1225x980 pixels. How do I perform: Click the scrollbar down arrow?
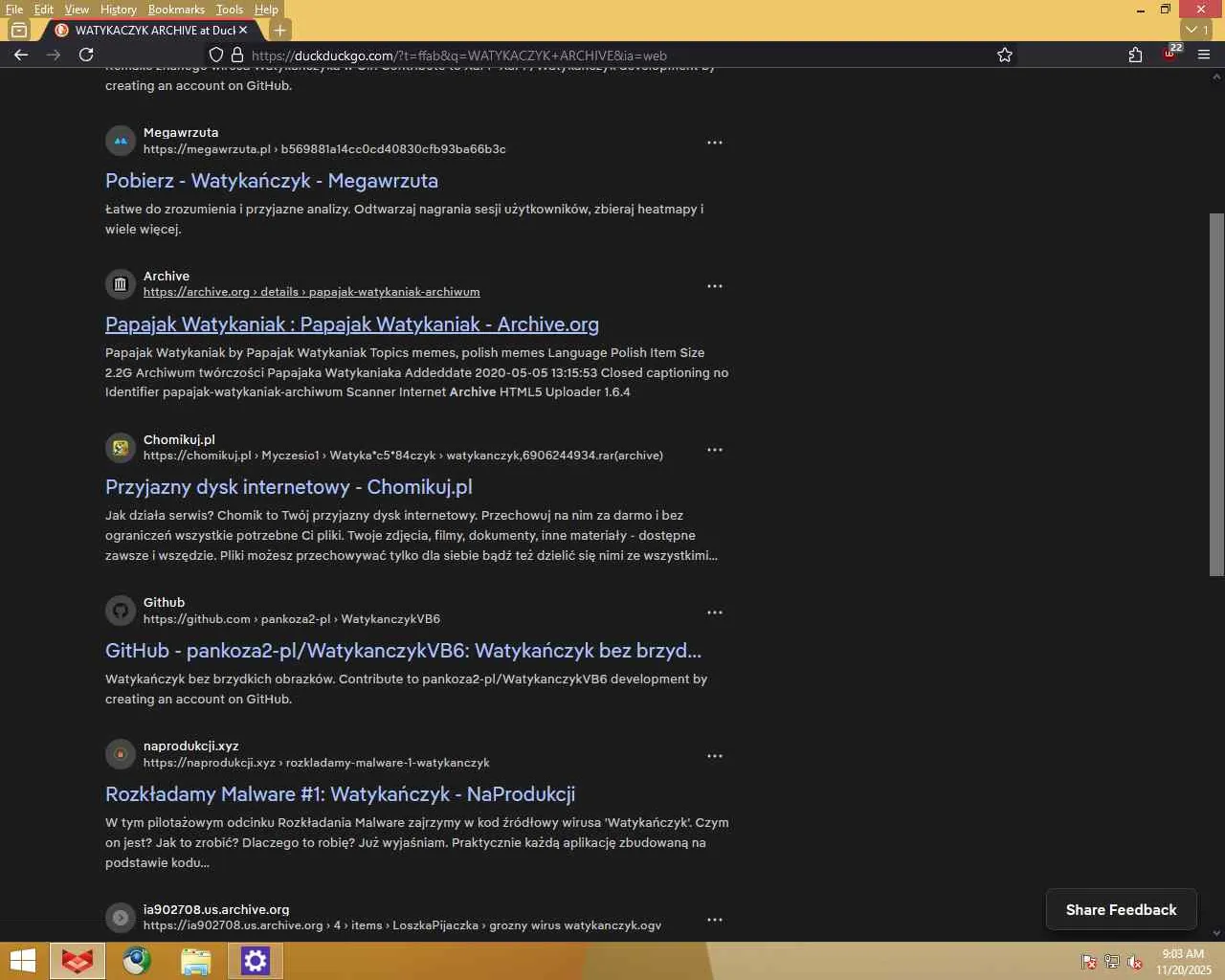(x=1216, y=933)
